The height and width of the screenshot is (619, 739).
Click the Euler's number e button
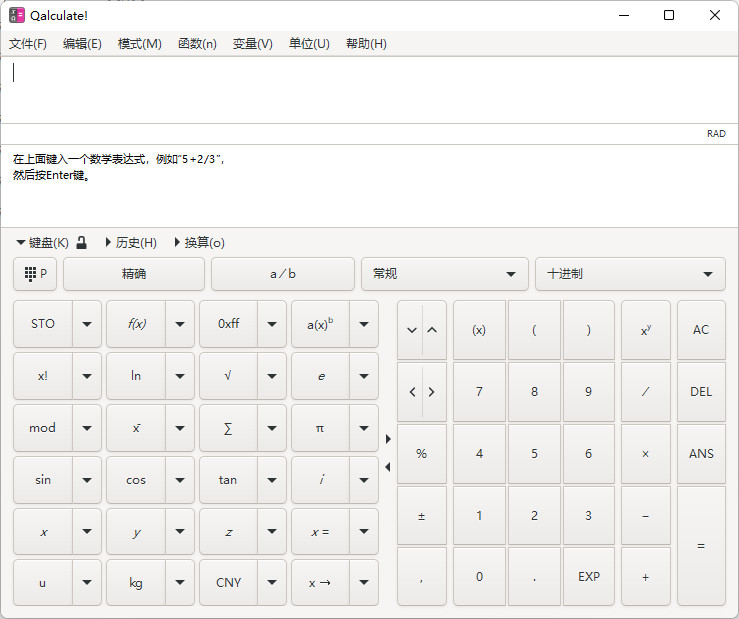(320, 376)
